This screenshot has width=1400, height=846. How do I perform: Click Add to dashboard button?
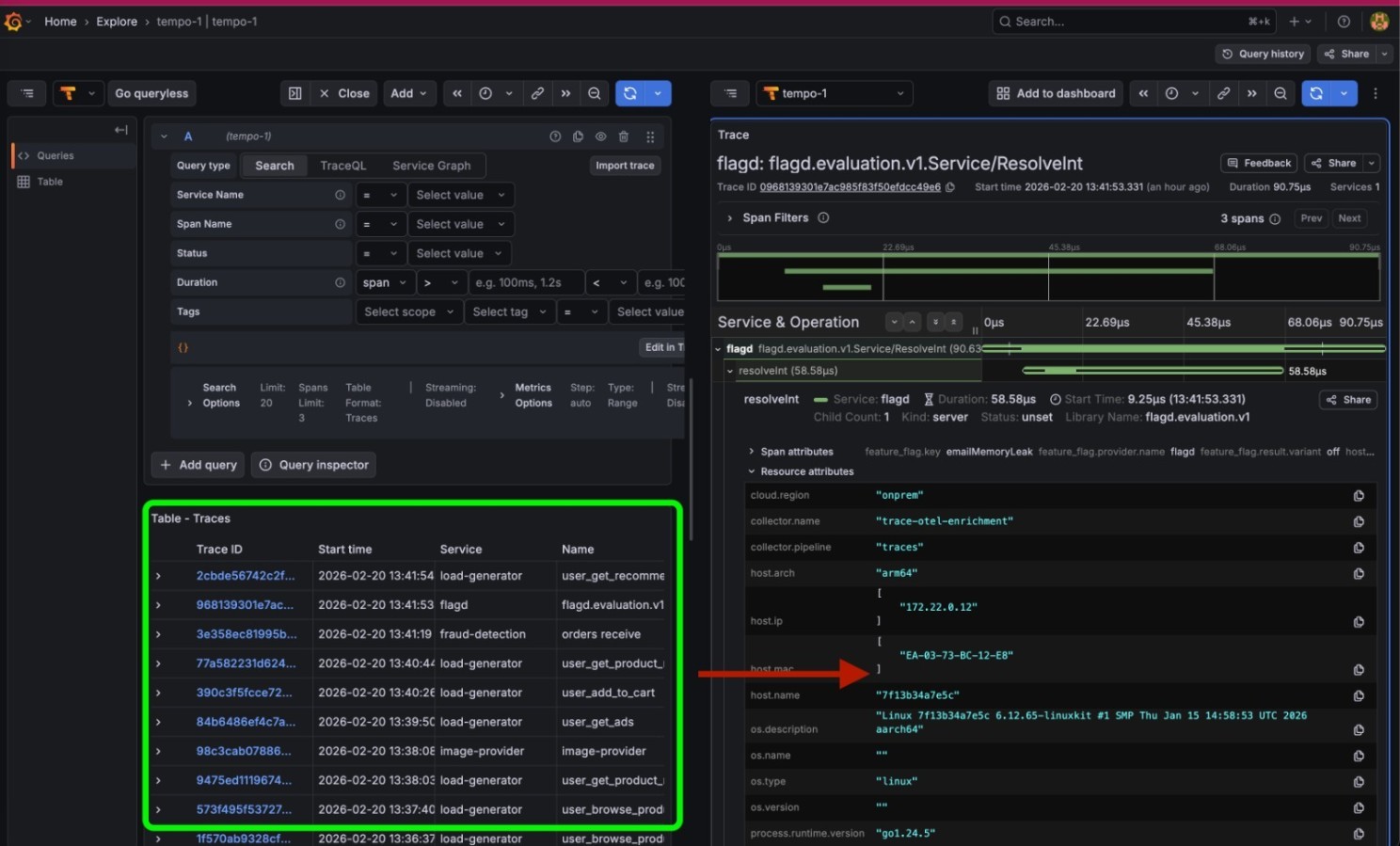coord(1056,93)
